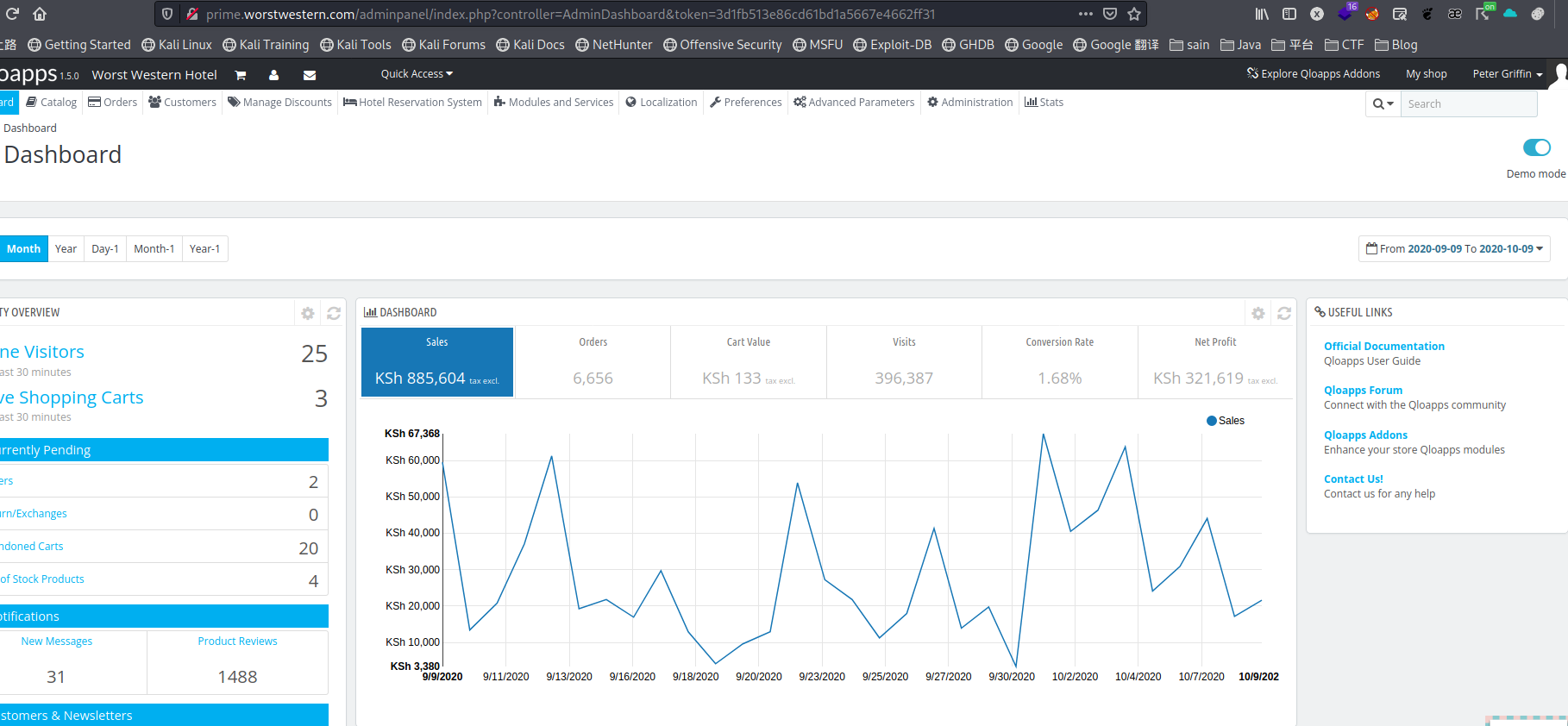
Task: Show the Net Profit chart tile
Action: pos(1215,362)
